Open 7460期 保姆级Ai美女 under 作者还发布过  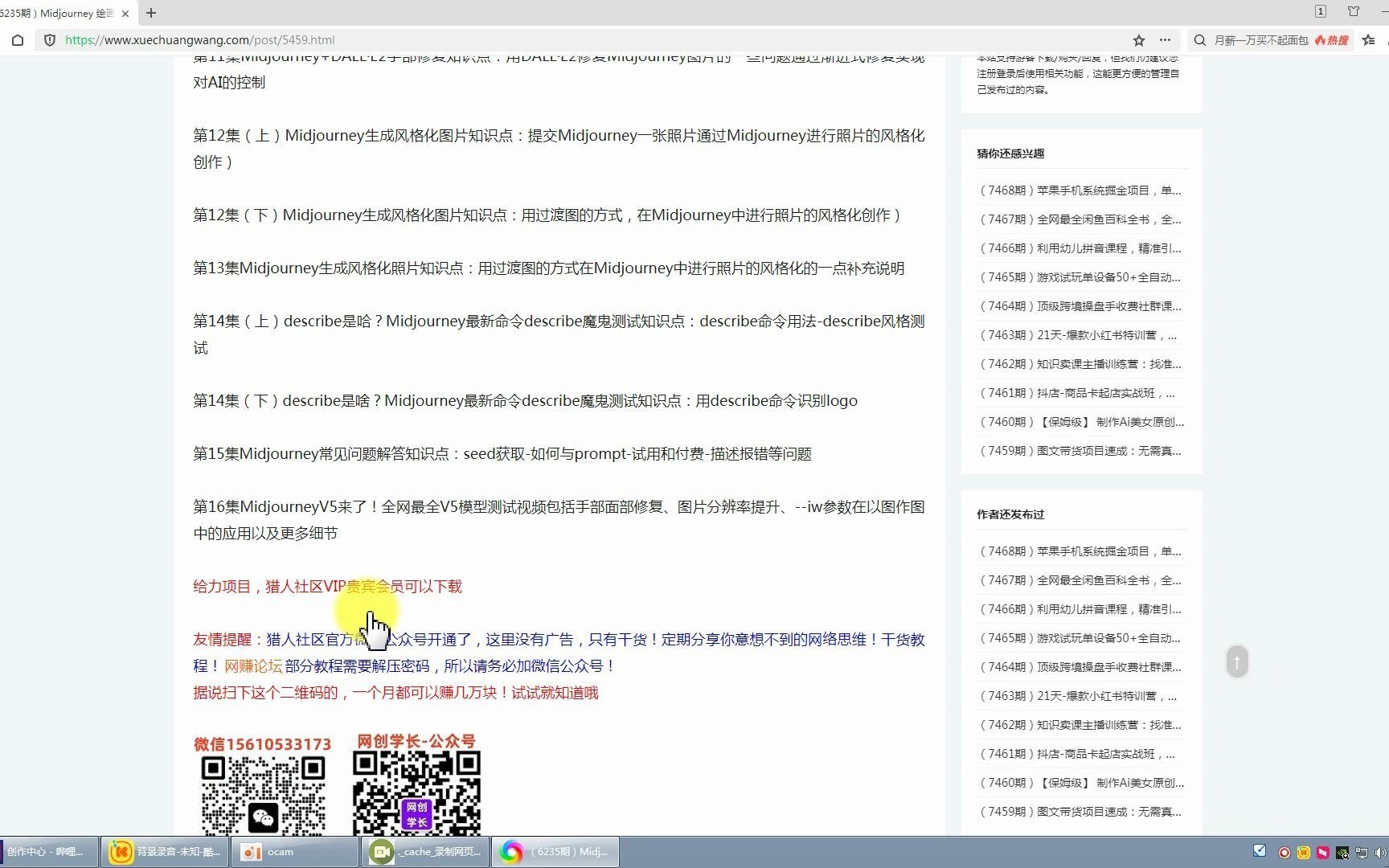(x=1080, y=783)
